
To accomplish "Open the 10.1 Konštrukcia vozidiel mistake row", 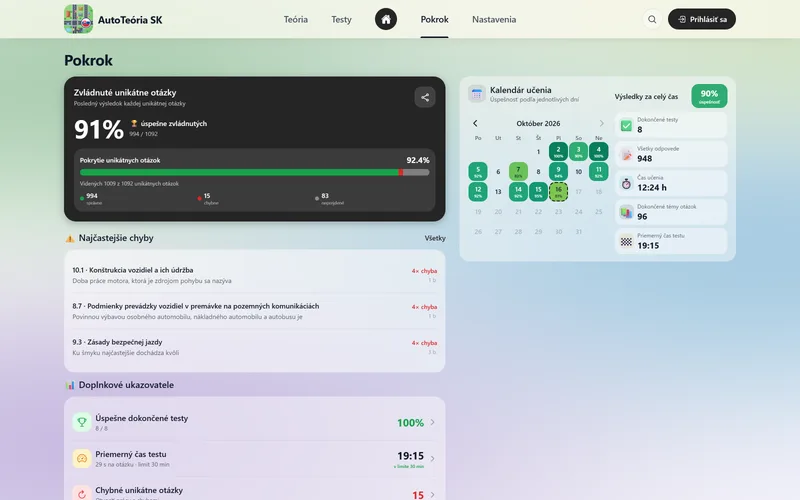I will [x=255, y=275].
